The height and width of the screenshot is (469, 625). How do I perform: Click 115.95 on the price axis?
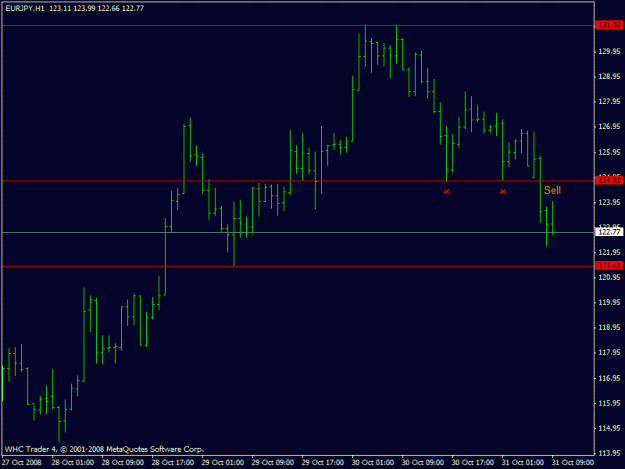tap(609, 403)
